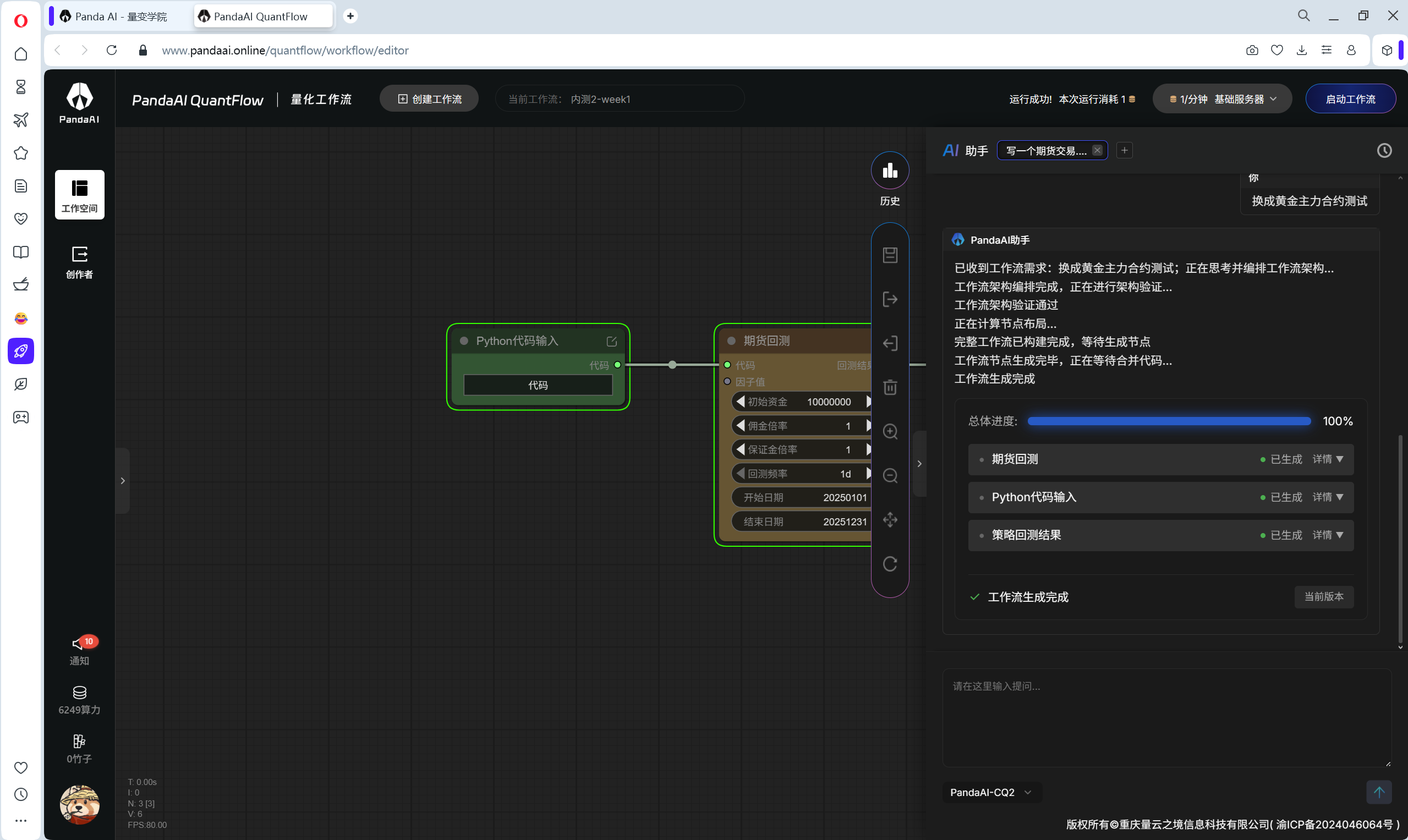Toggle collapse dot on Python代码输入 node
The height and width of the screenshot is (840, 1408).
[x=464, y=341]
